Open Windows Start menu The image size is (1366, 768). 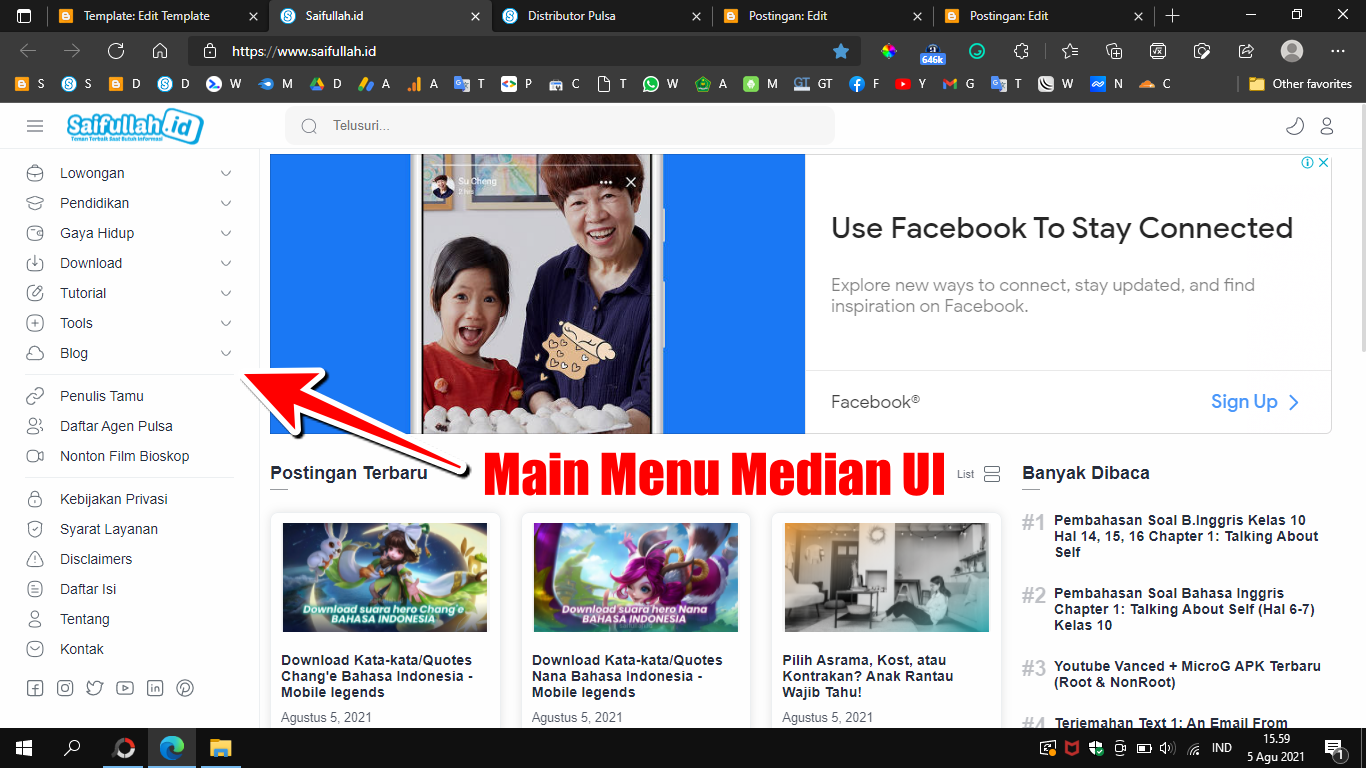23,748
